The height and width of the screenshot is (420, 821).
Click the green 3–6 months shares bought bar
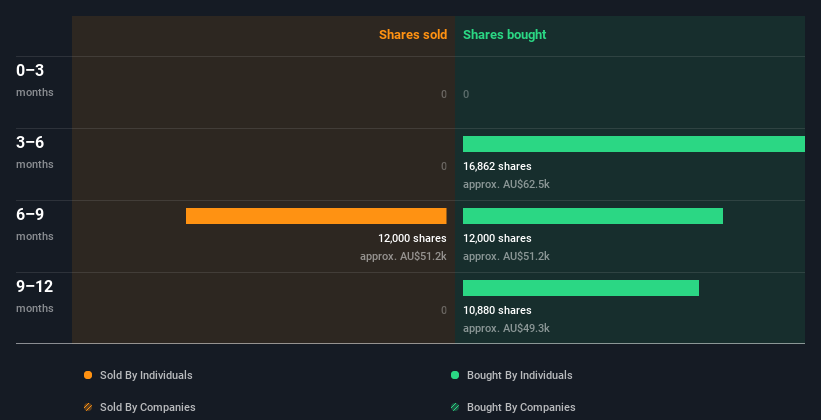pos(633,144)
